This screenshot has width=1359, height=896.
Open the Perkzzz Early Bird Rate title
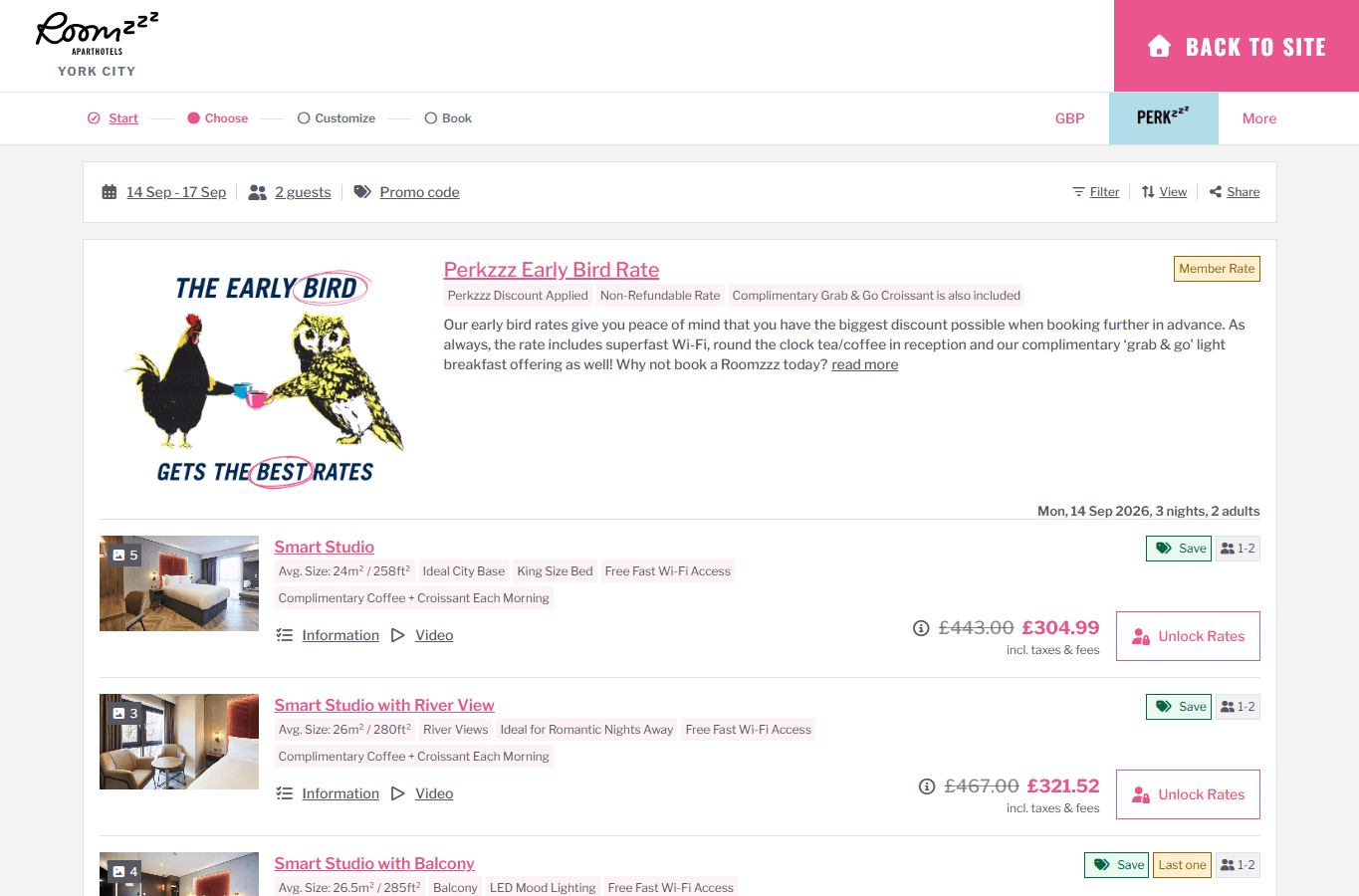[552, 270]
